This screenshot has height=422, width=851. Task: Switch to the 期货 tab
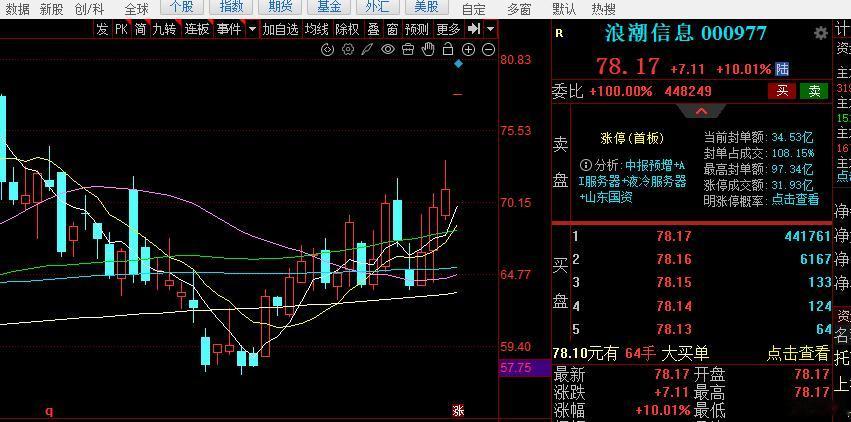point(280,7)
